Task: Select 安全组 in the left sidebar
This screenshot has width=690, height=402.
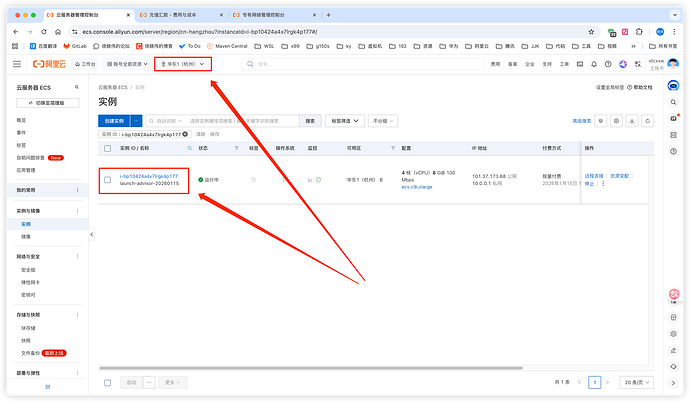Action: (28, 269)
